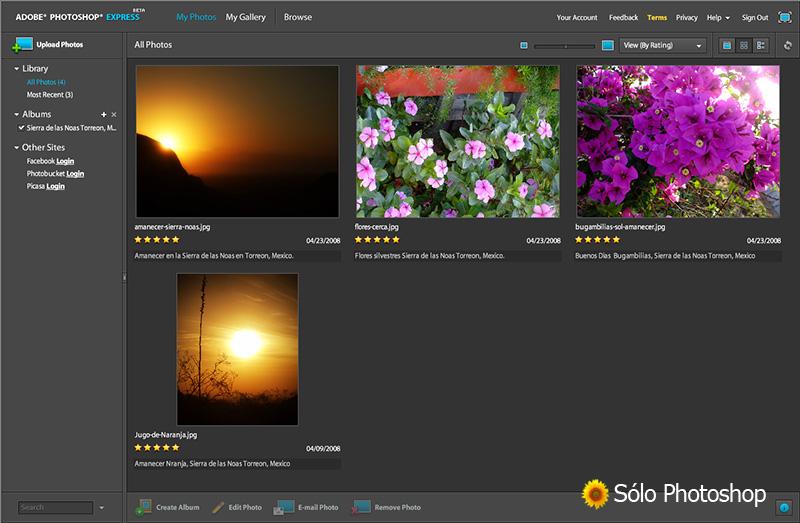The image size is (800, 523).
Task: Click the small thumbnail size icon
Action: pos(523,45)
